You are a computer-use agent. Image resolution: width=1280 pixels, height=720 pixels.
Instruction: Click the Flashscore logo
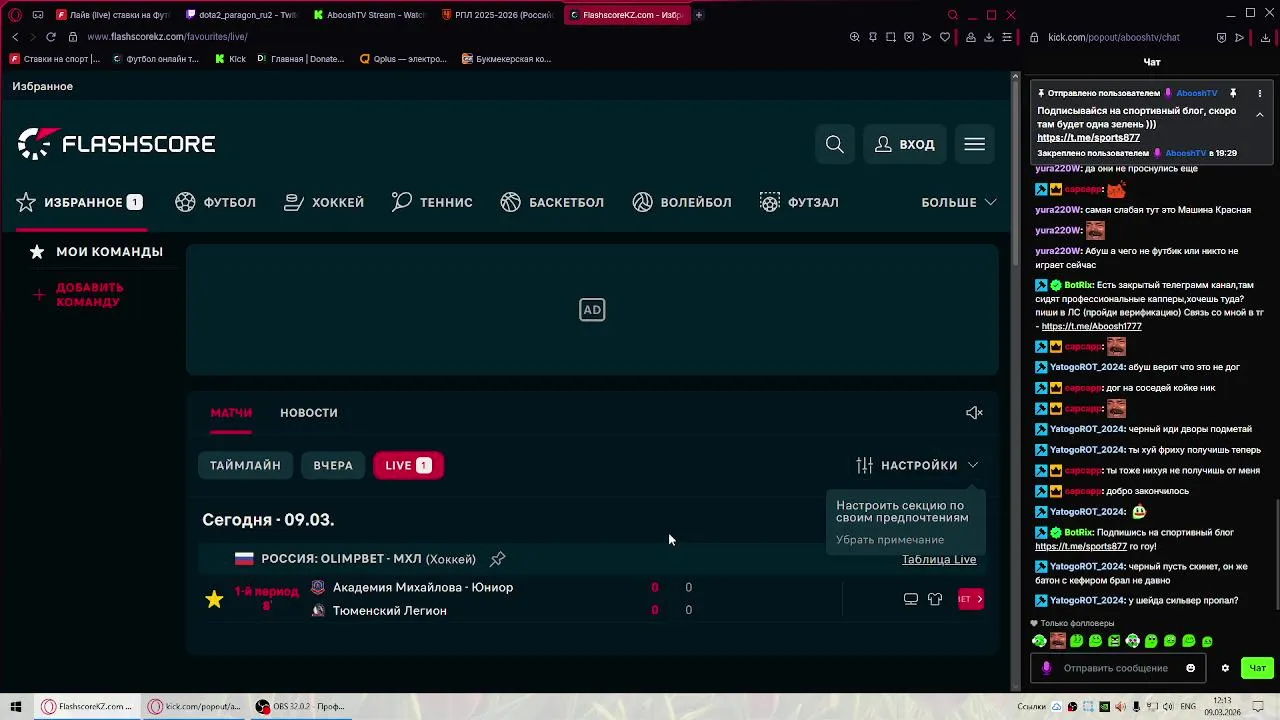(116, 144)
